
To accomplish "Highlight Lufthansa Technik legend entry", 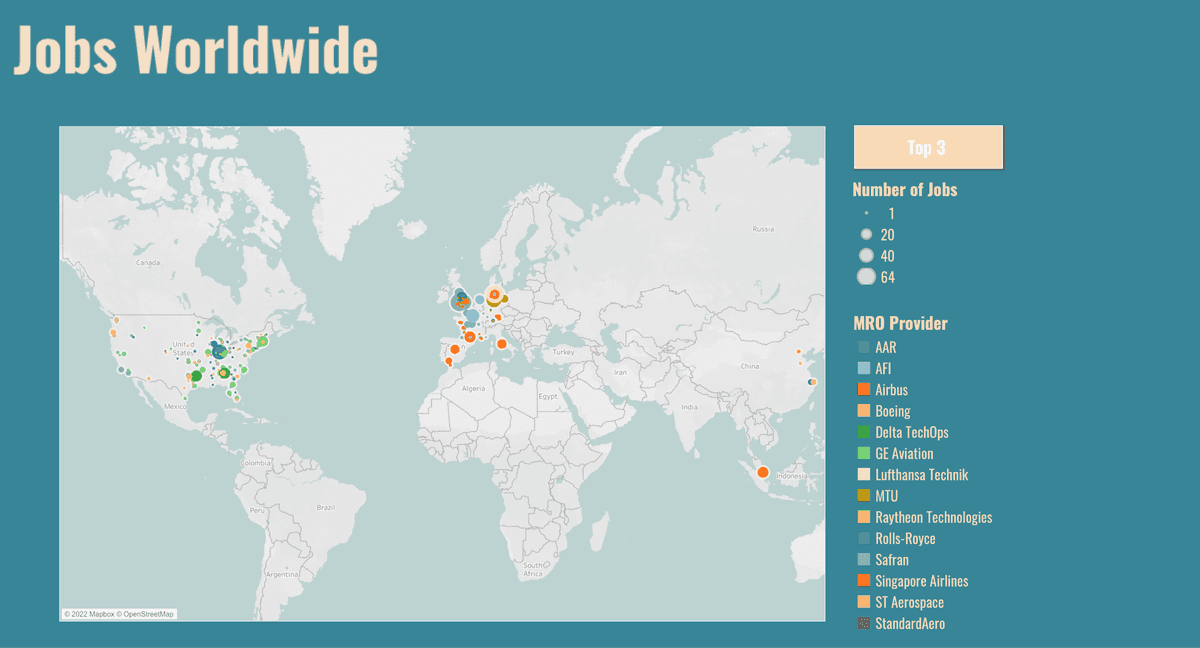I will 921,475.
